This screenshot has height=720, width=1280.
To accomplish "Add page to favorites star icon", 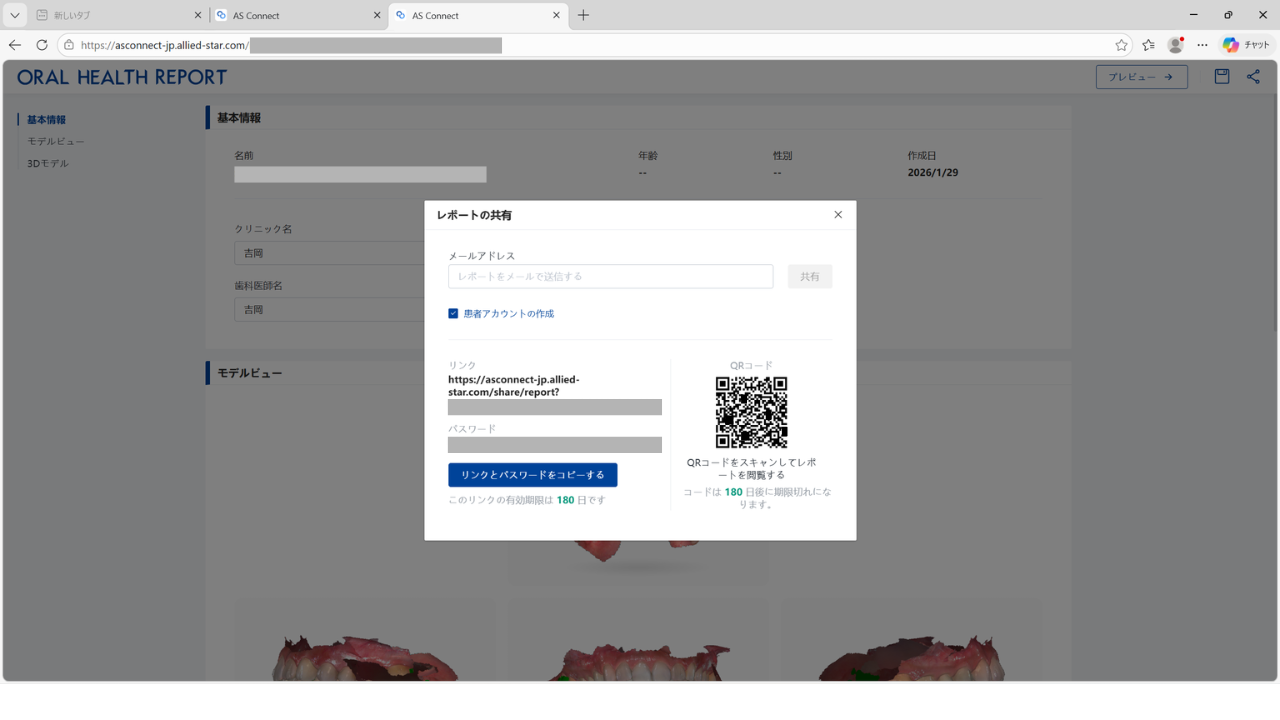I will (1121, 45).
